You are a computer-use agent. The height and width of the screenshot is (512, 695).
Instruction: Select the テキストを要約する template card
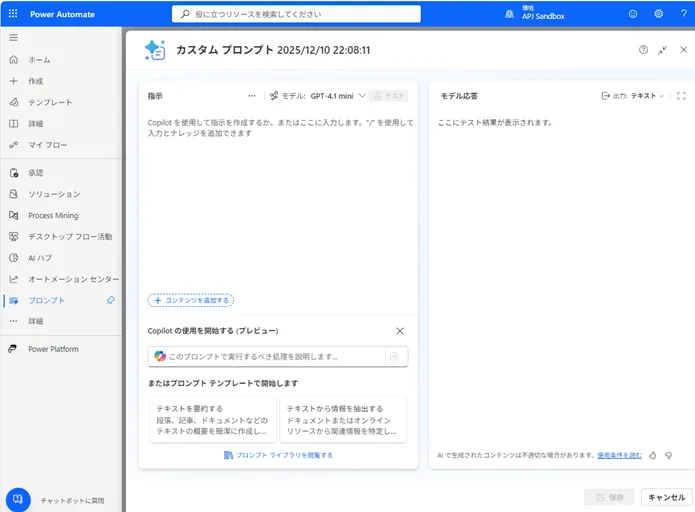[212, 420]
